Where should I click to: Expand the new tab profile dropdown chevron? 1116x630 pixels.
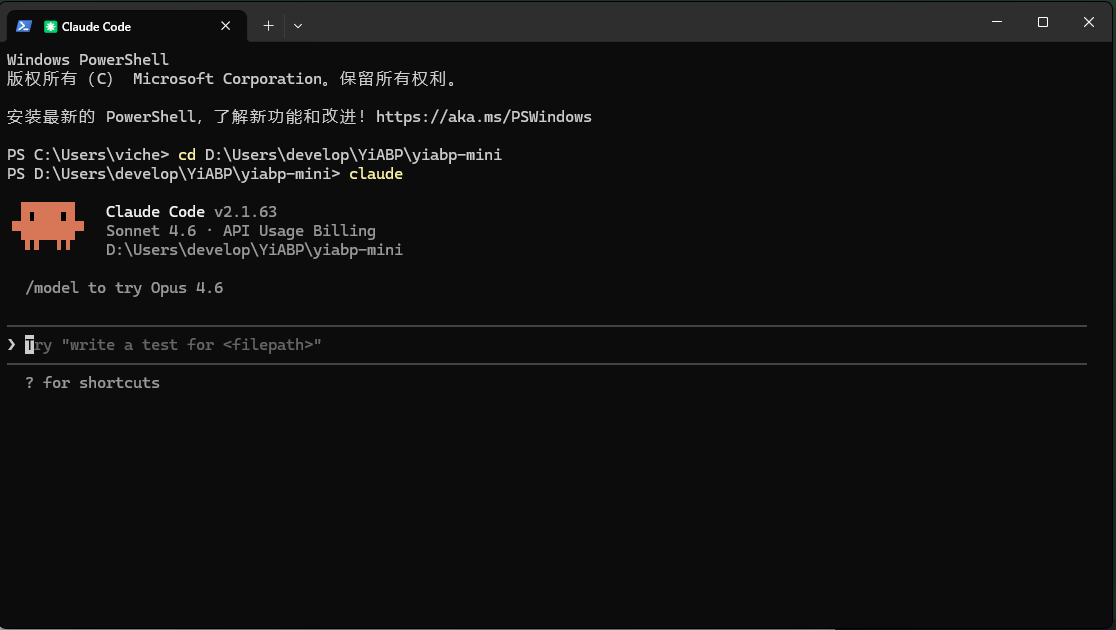298,26
